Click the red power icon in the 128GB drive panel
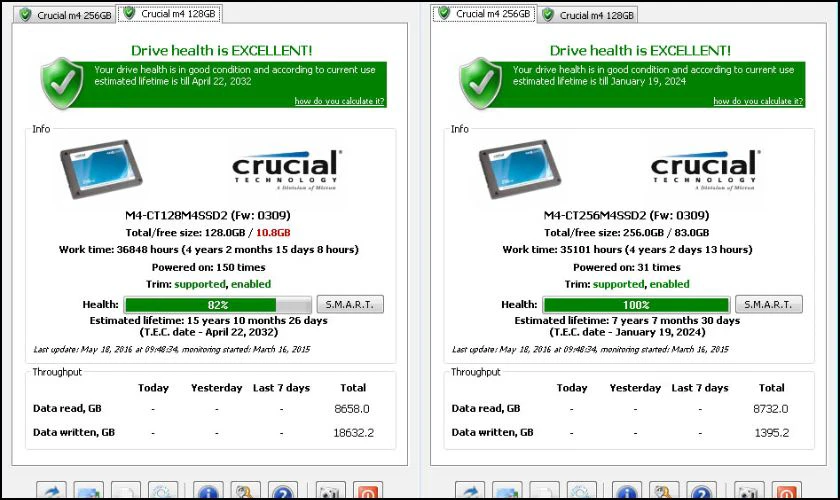The image size is (840, 500). (x=368, y=490)
